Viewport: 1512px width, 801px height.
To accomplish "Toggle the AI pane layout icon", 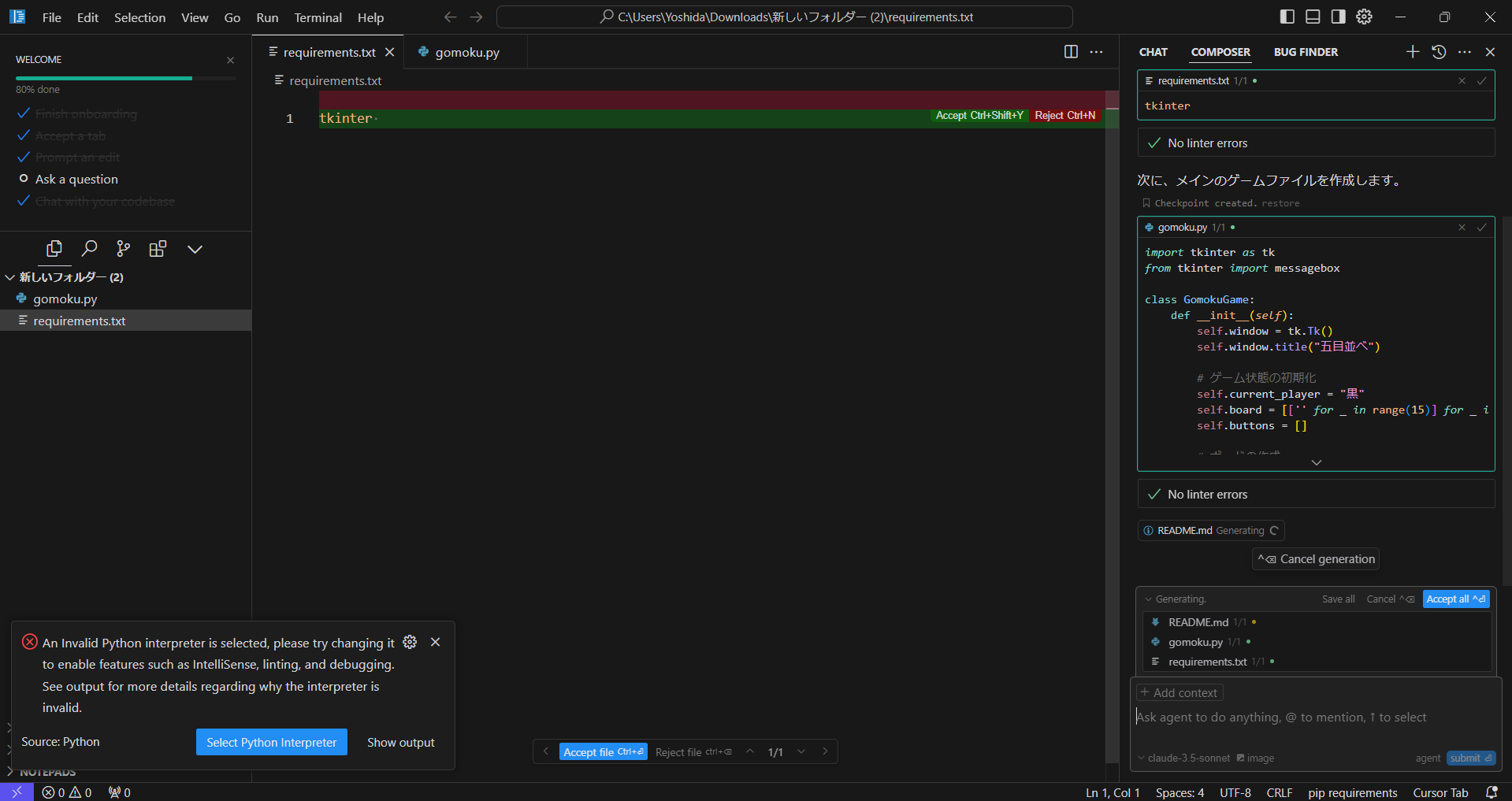I will [1338, 17].
